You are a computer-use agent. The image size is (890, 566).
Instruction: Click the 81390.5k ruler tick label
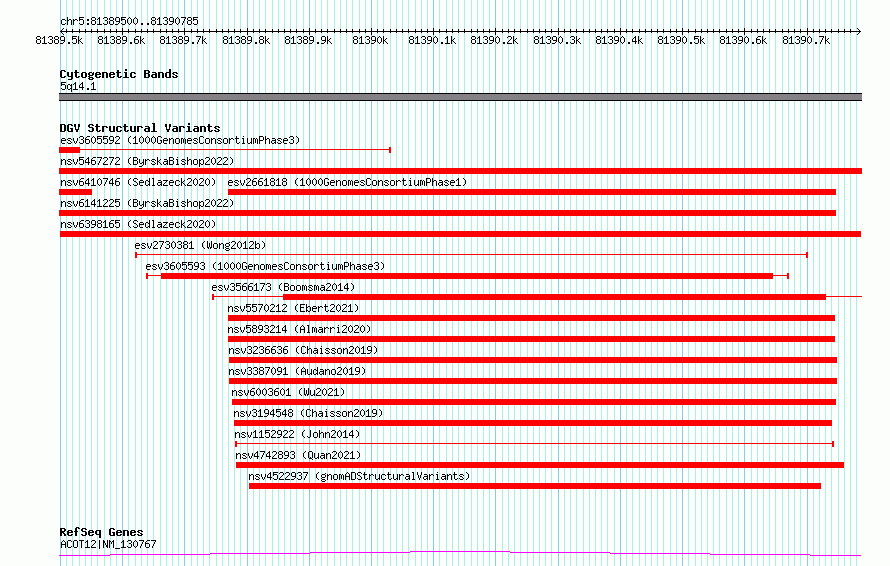[681, 40]
